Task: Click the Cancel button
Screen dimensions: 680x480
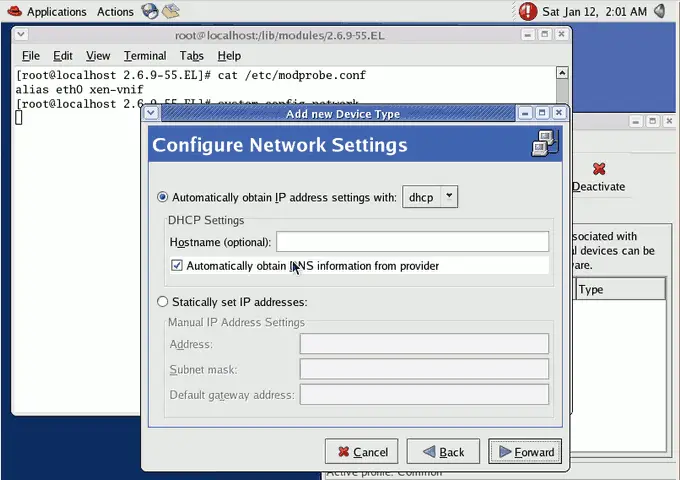Action: pos(361,452)
